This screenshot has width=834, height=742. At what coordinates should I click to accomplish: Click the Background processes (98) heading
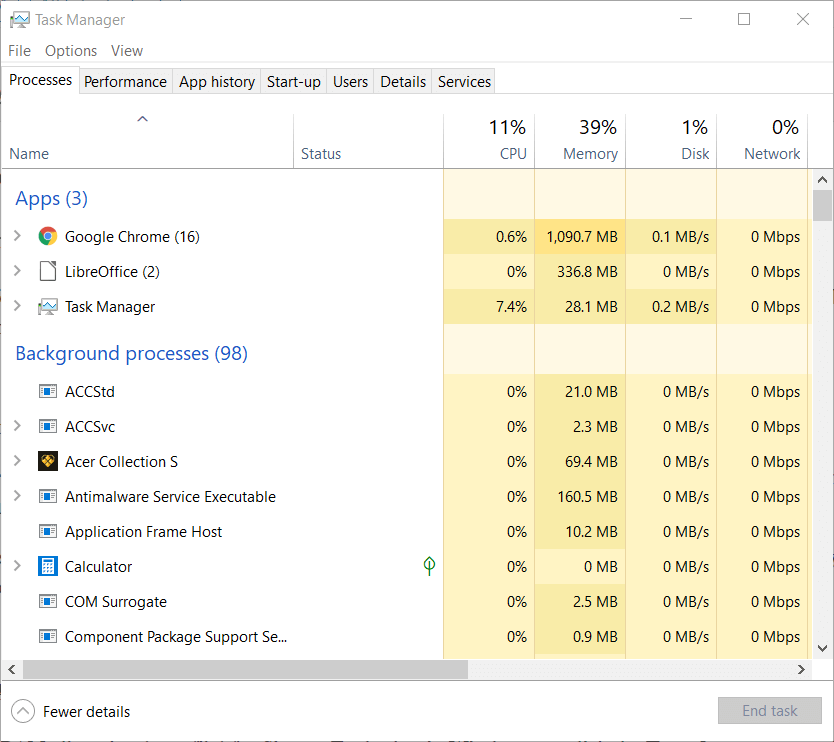point(131,353)
